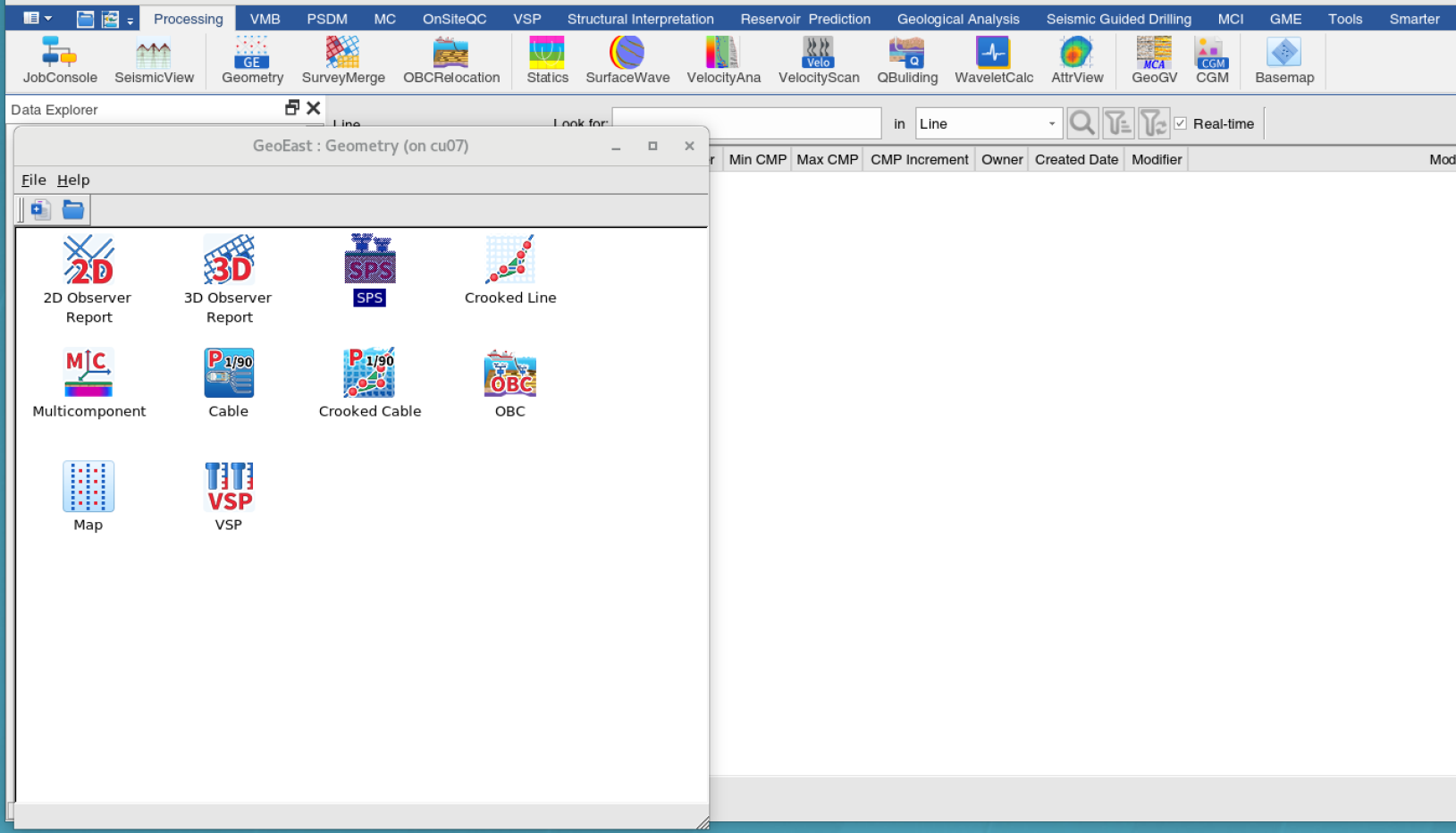Undock the Data Explorer panel
Viewport: 1456px width, 833px height.
click(291, 108)
